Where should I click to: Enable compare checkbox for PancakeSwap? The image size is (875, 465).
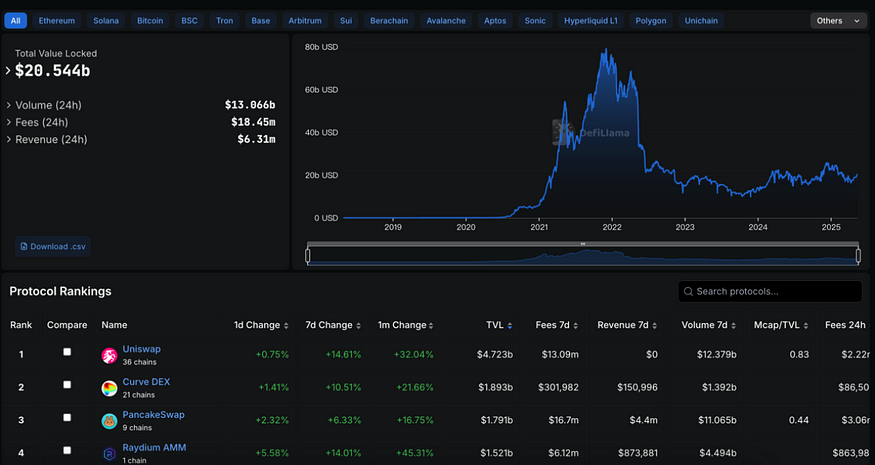pyautogui.click(x=67, y=417)
